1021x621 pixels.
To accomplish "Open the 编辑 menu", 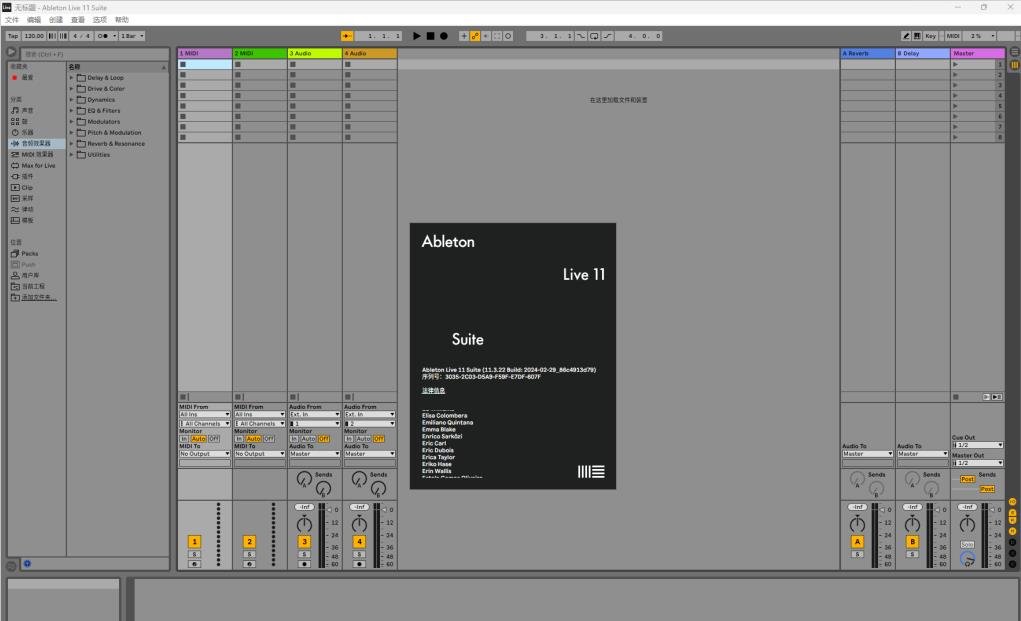I will coord(34,20).
